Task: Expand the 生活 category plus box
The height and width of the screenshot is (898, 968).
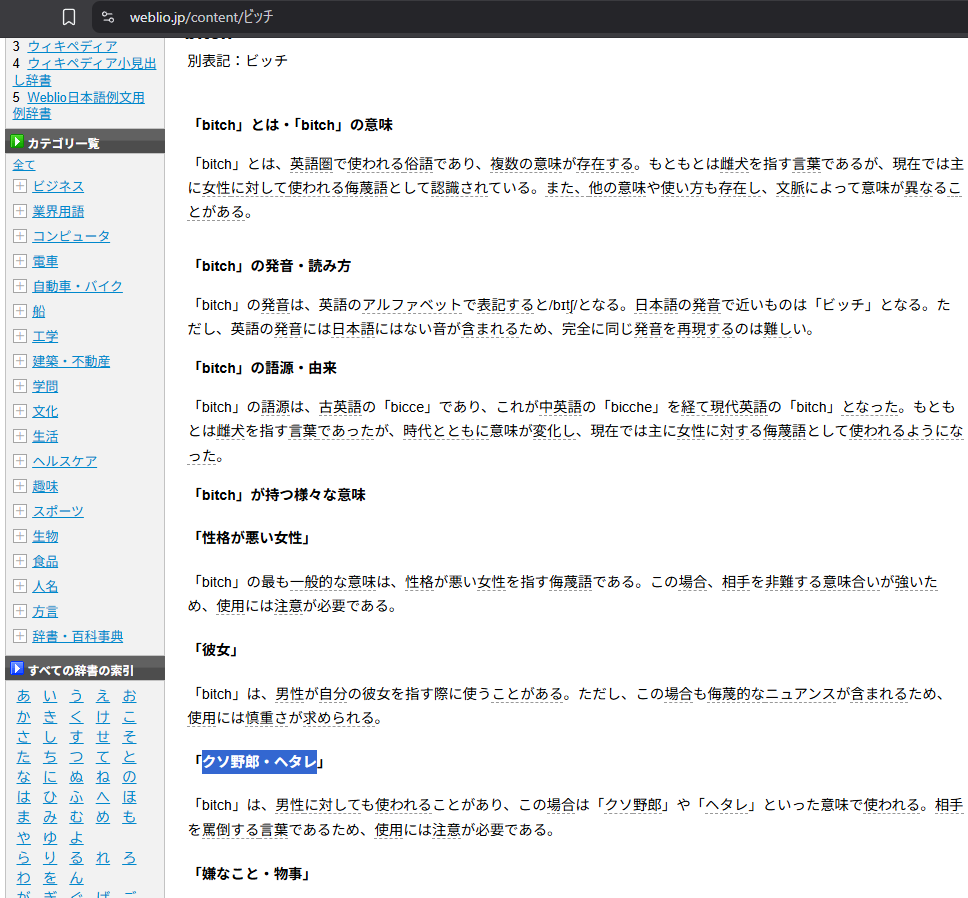Action: pyautogui.click(x=20, y=436)
